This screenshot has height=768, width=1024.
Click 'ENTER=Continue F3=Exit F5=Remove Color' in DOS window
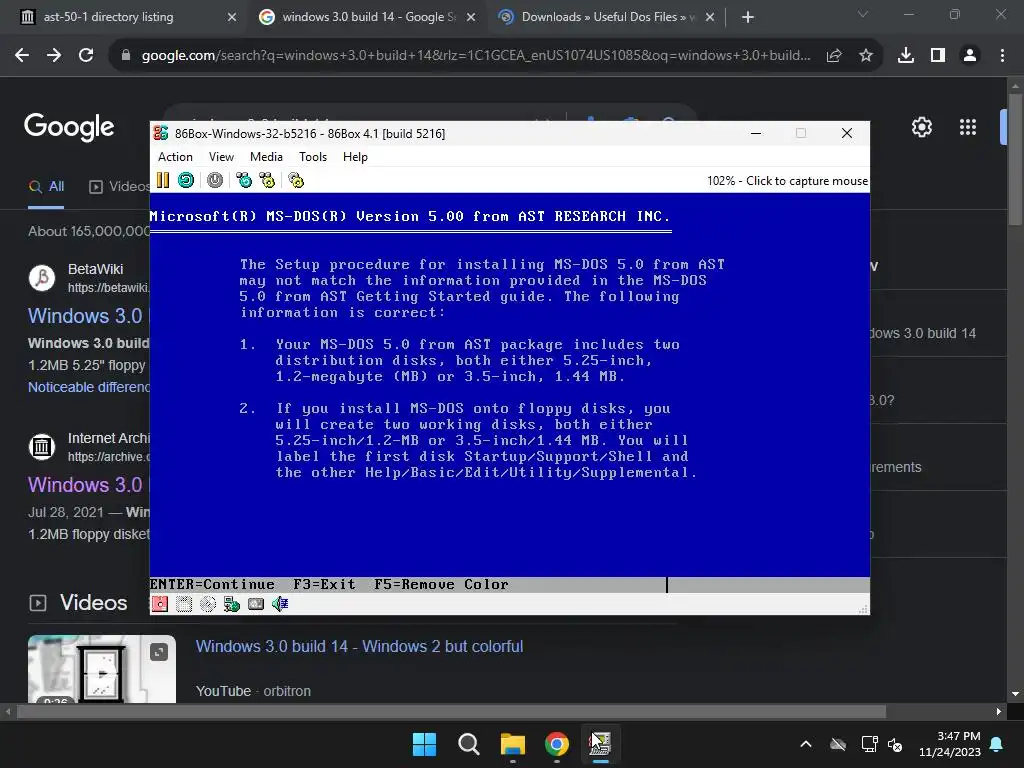pyautogui.click(x=329, y=584)
